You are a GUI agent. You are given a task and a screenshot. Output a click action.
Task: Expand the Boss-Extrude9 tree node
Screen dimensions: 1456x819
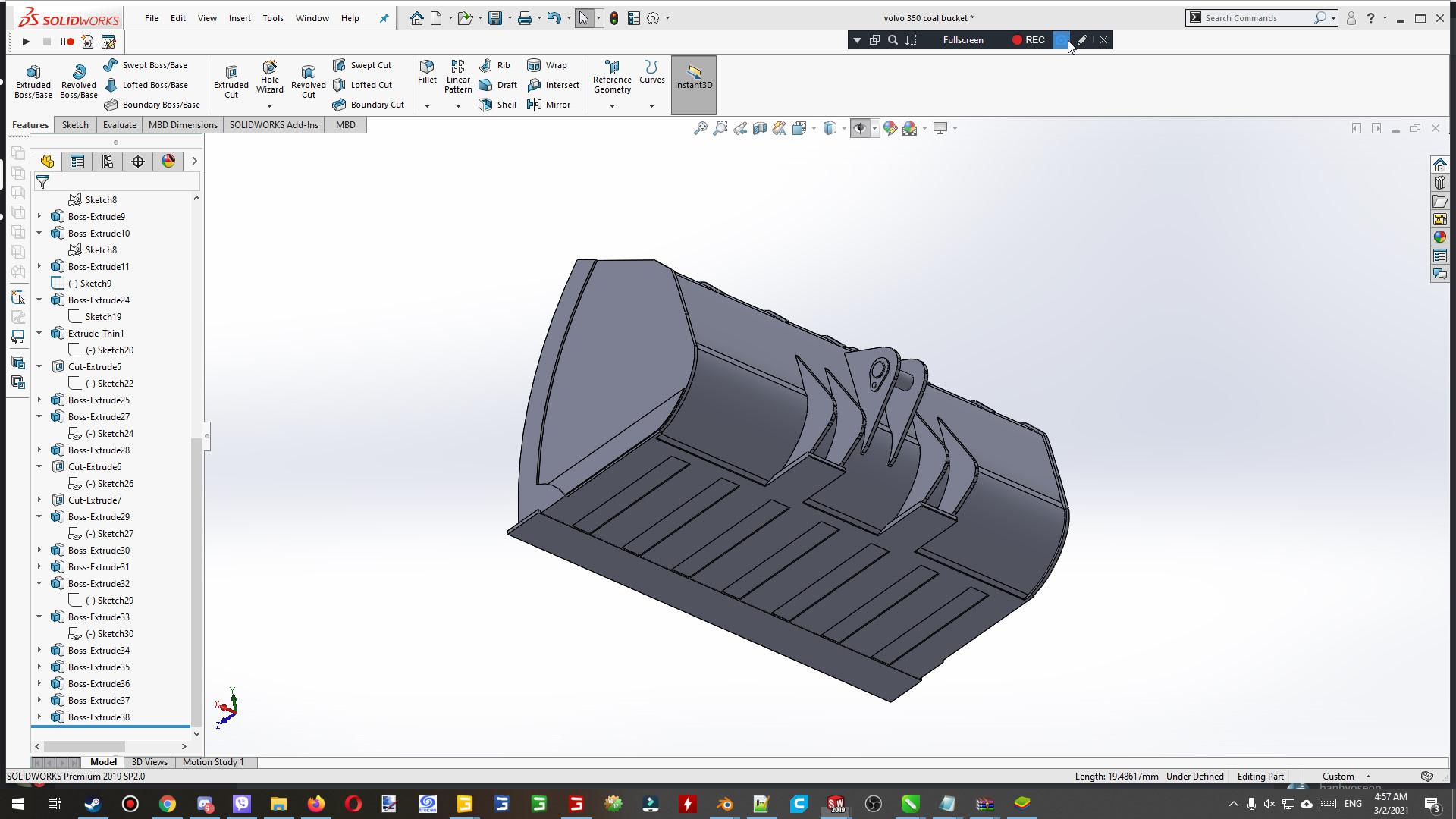coord(39,216)
